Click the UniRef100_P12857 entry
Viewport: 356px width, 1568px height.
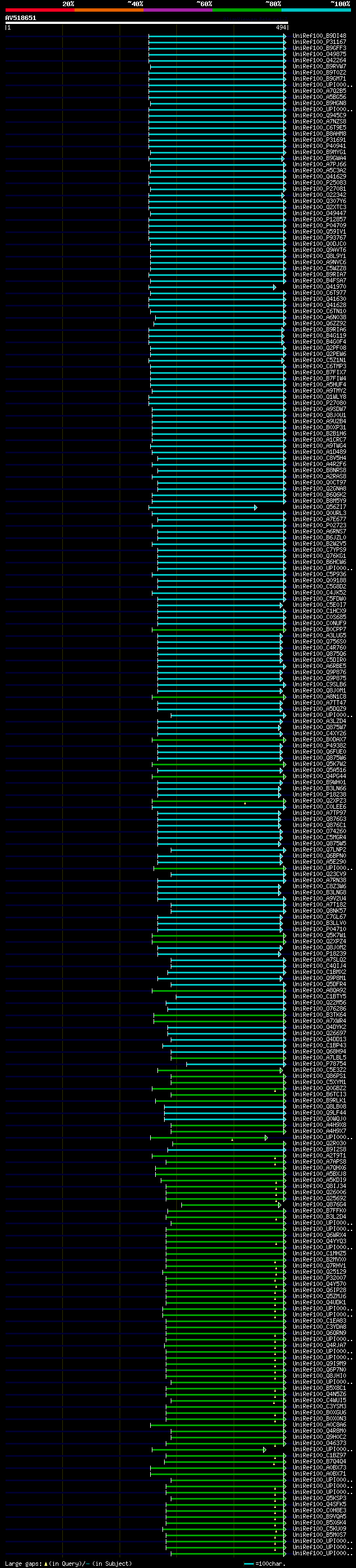319,220
